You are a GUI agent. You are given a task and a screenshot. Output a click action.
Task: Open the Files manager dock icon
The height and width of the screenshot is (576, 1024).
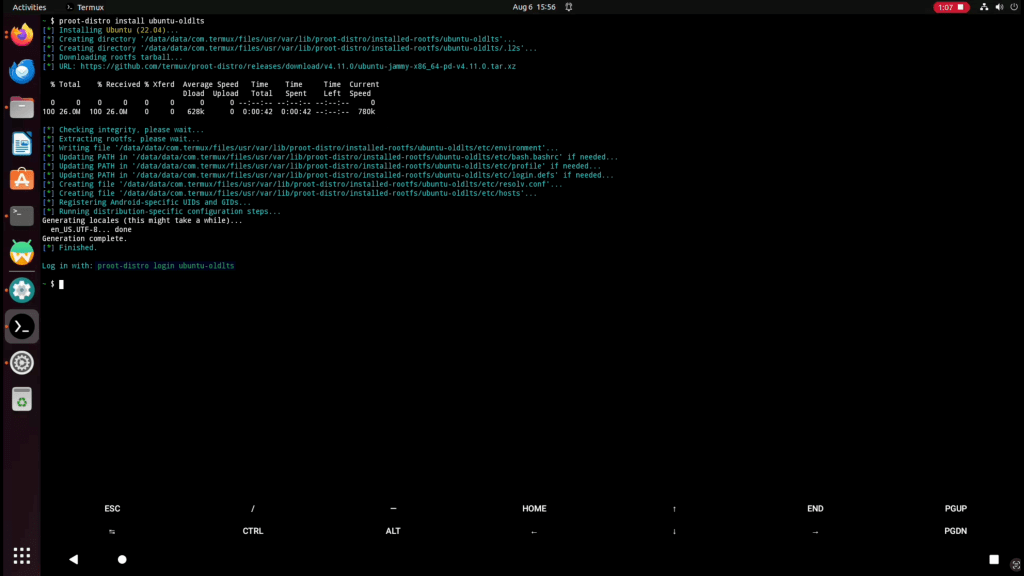[22, 107]
